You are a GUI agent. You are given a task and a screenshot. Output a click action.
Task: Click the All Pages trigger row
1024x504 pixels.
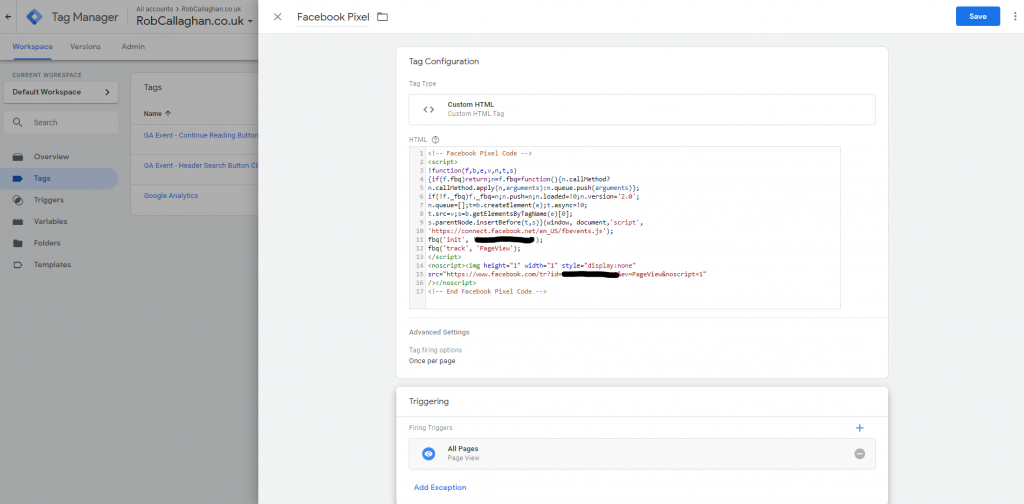(642, 454)
